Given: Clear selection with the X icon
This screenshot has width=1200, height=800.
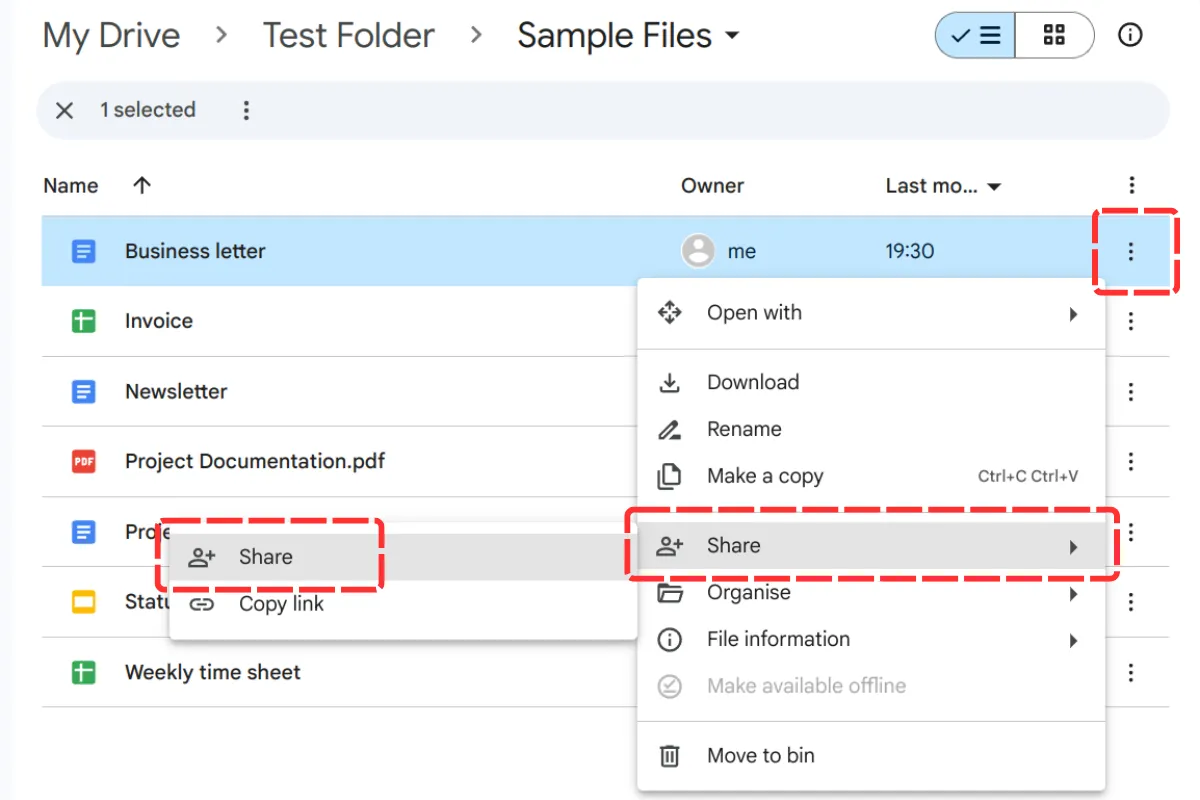Looking at the screenshot, I should pos(64,110).
